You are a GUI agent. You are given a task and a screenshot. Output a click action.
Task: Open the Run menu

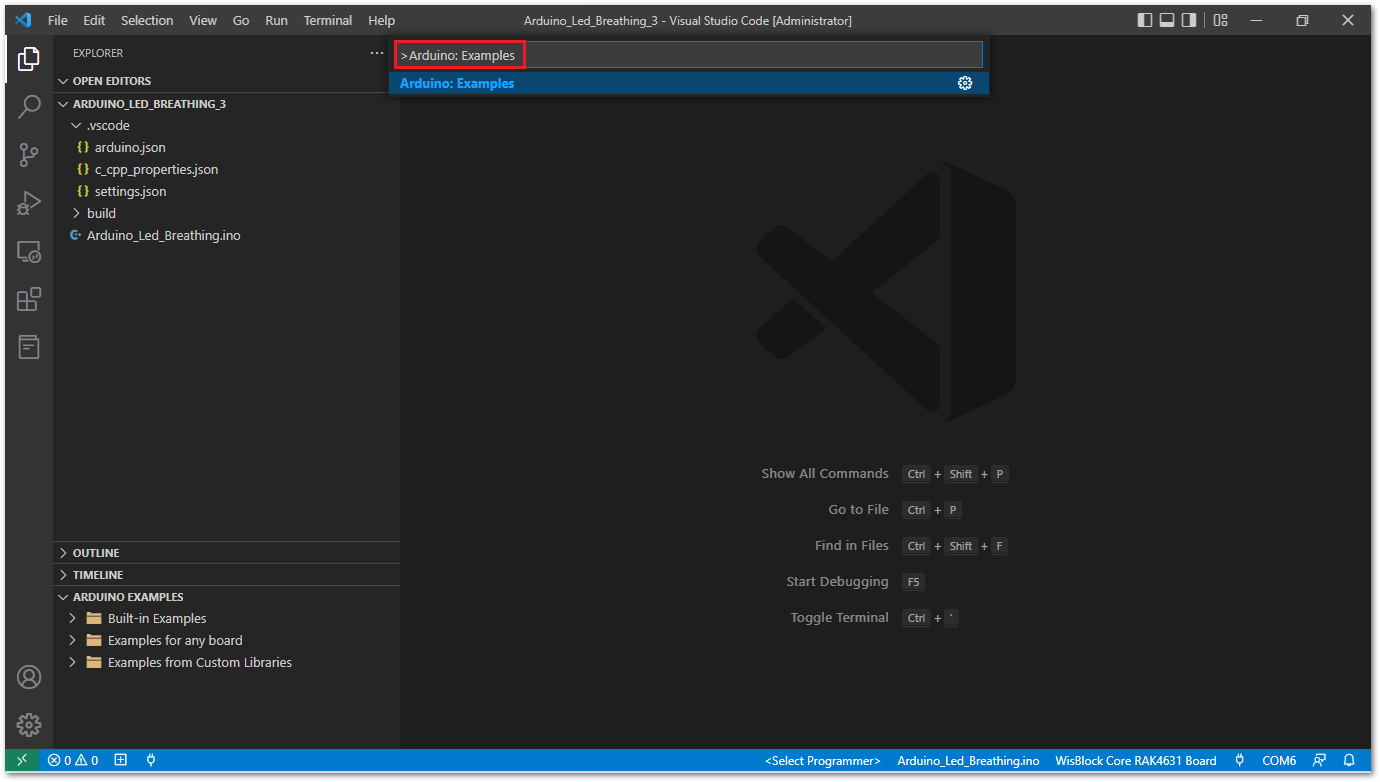pos(276,20)
